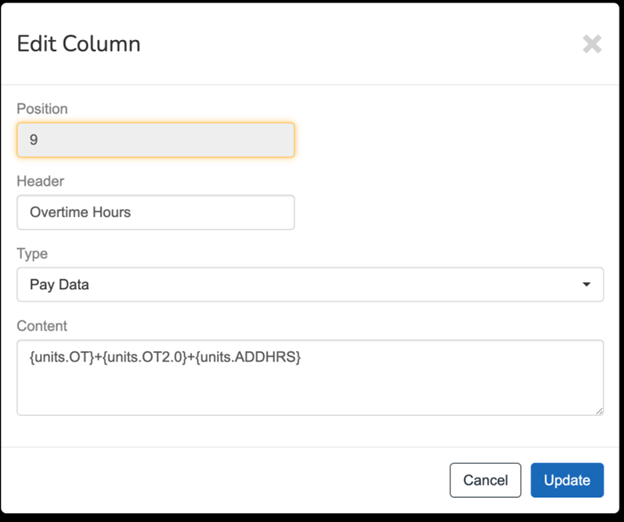Close the Edit Column dialog with X

592,44
